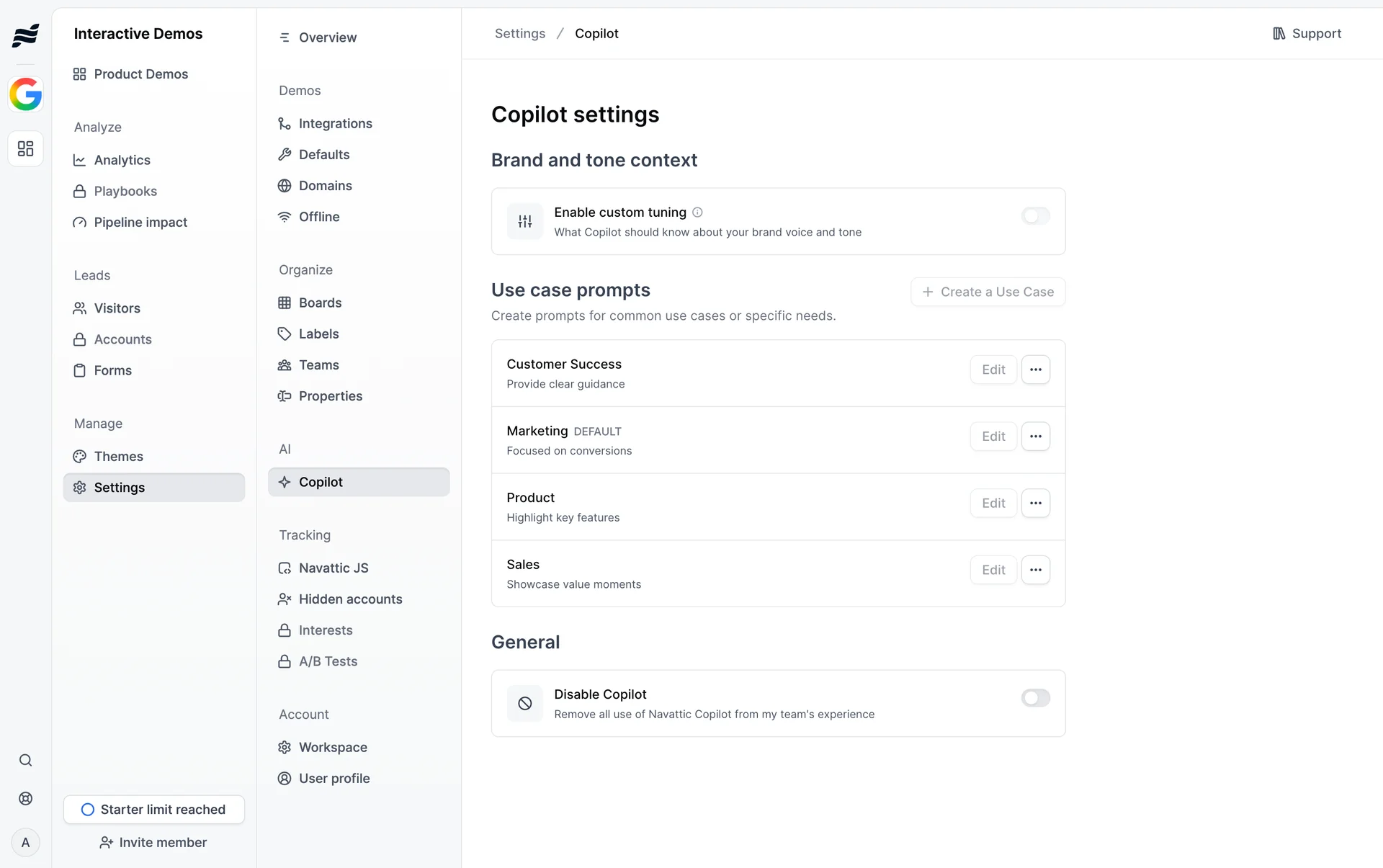Open more options for Marketing prompt
The width and height of the screenshot is (1383, 868).
point(1035,437)
